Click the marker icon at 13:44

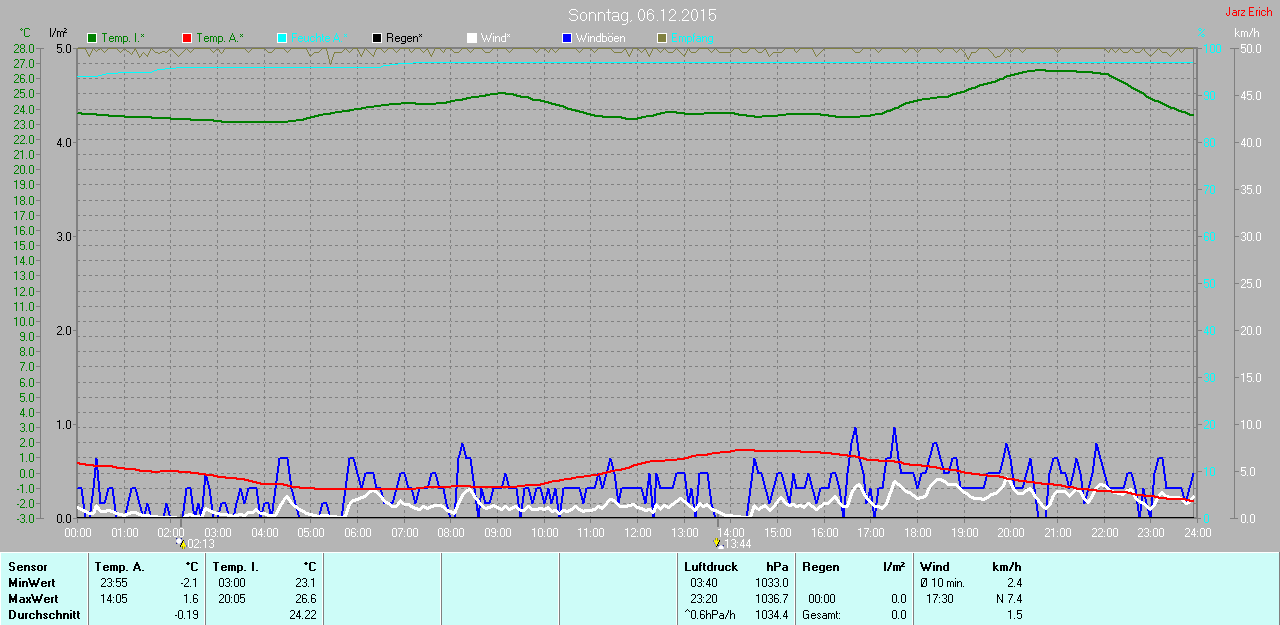718,543
